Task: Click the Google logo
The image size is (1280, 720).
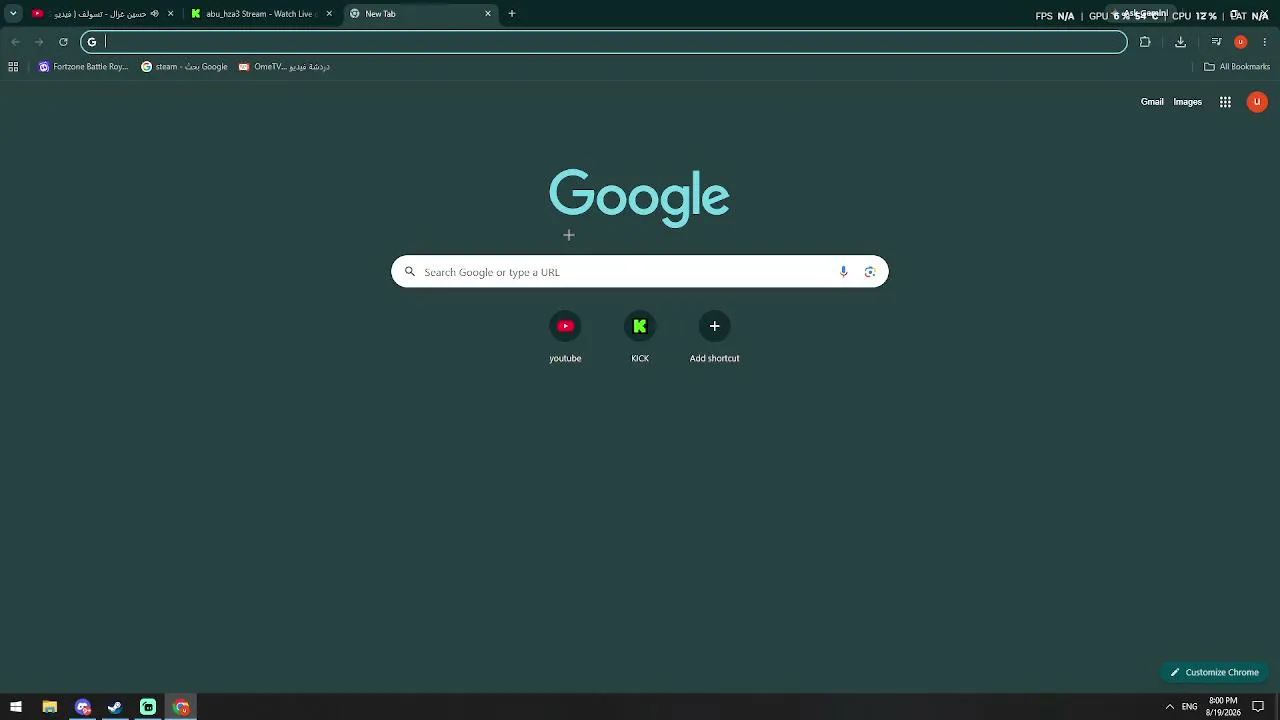Action: (x=639, y=196)
